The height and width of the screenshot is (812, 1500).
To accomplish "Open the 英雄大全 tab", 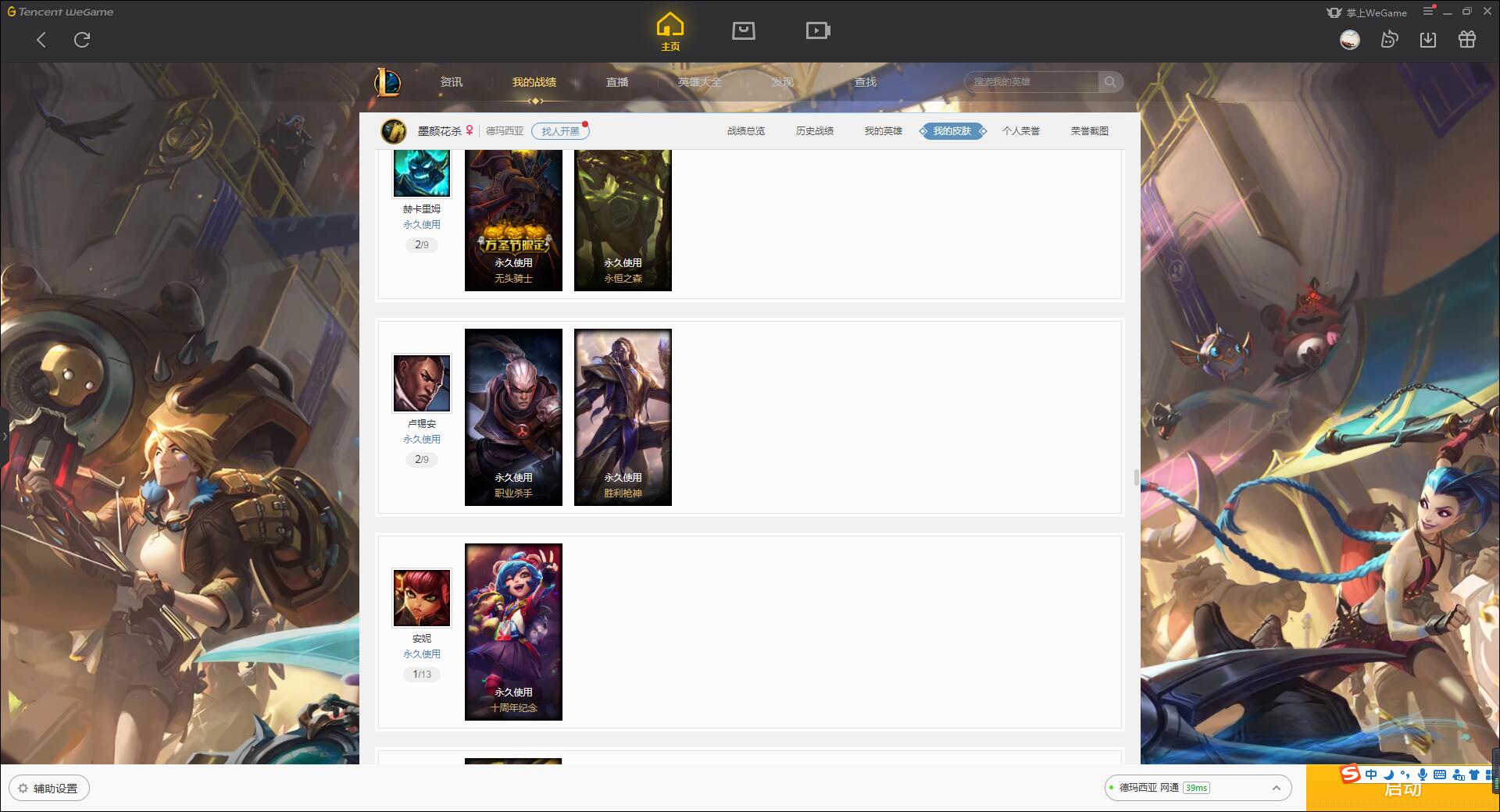I will (x=700, y=82).
